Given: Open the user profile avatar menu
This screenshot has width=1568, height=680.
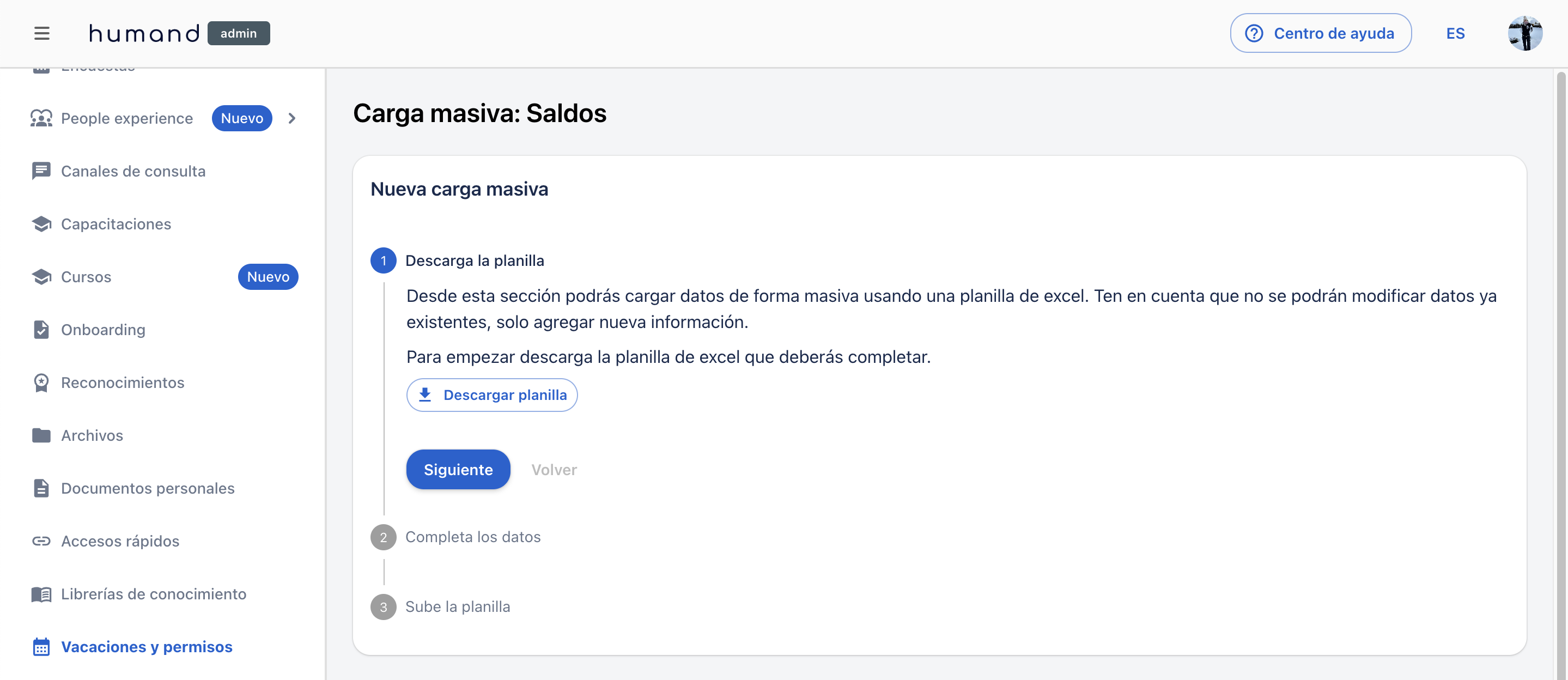Looking at the screenshot, I should point(1524,33).
